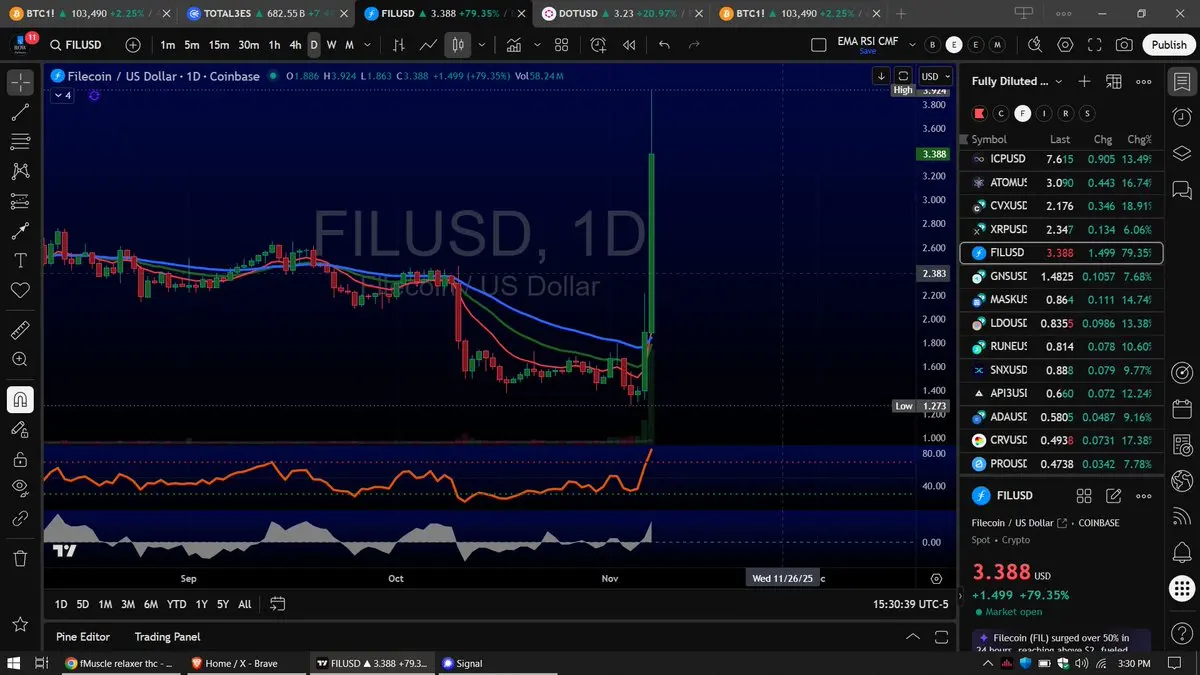Toggle magnet mode on the drawing toolbar
This screenshot has height=675, width=1200.
pyautogui.click(x=20, y=400)
